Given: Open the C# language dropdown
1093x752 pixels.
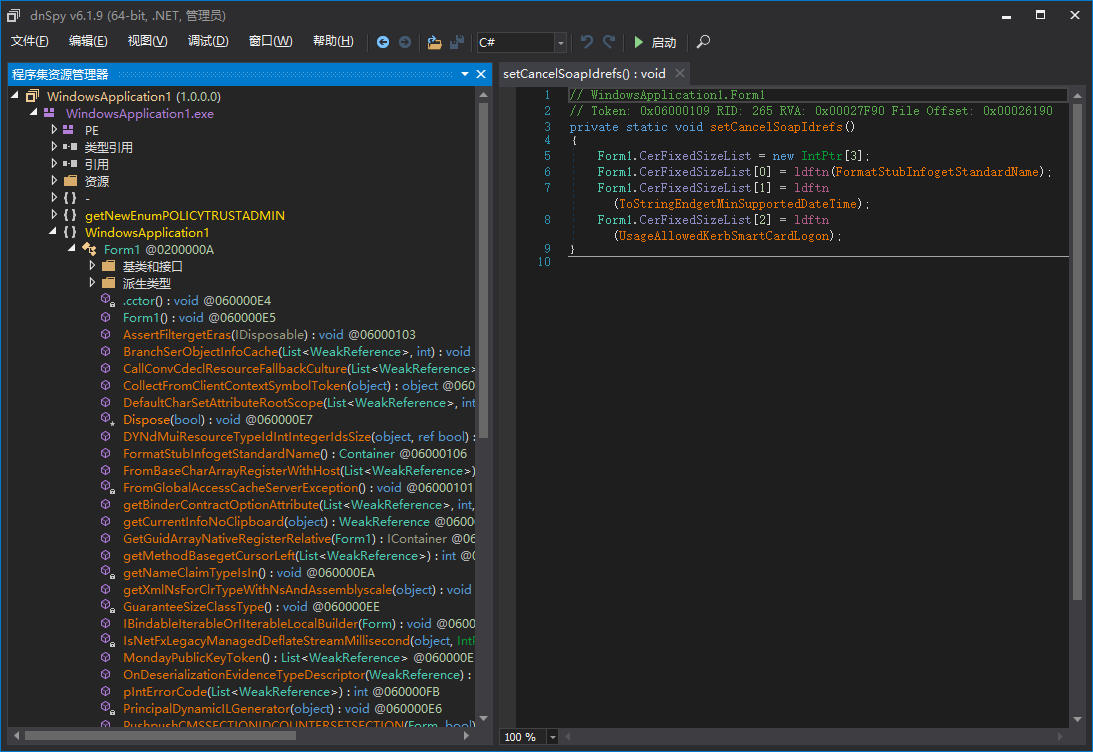Looking at the screenshot, I should pyautogui.click(x=560, y=42).
